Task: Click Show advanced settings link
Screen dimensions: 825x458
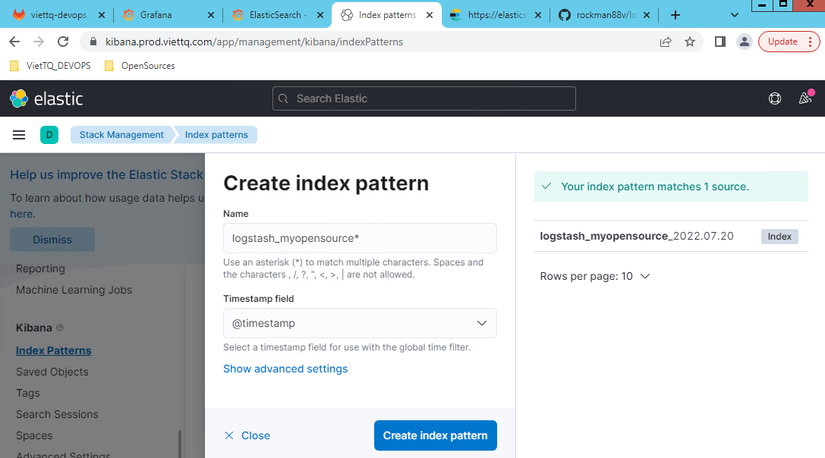Action: click(x=285, y=369)
